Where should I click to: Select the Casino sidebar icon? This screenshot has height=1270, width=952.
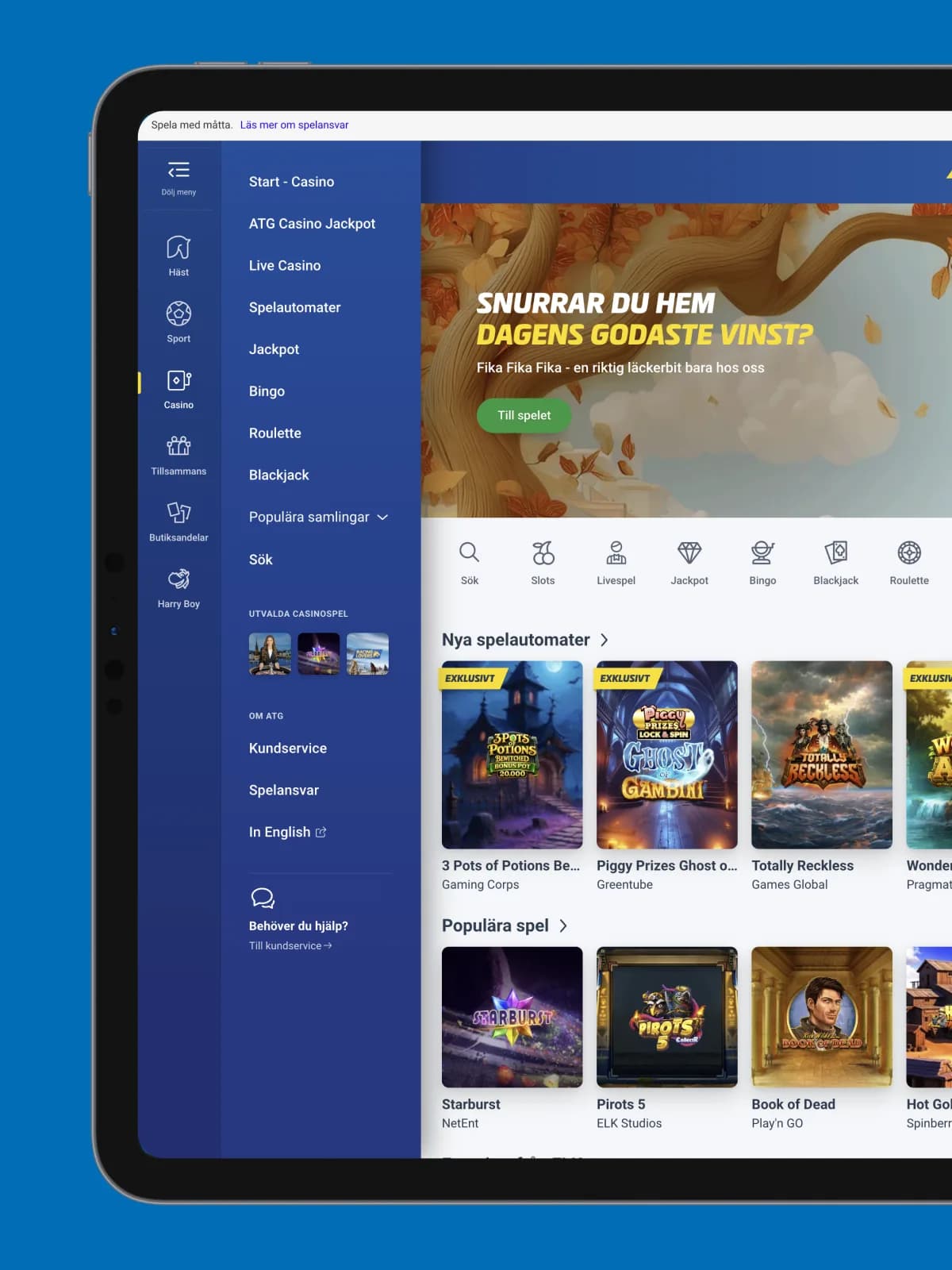click(178, 380)
